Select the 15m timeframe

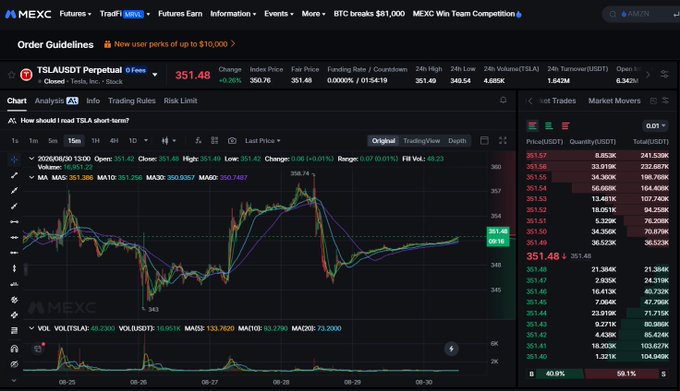point(74,140)
